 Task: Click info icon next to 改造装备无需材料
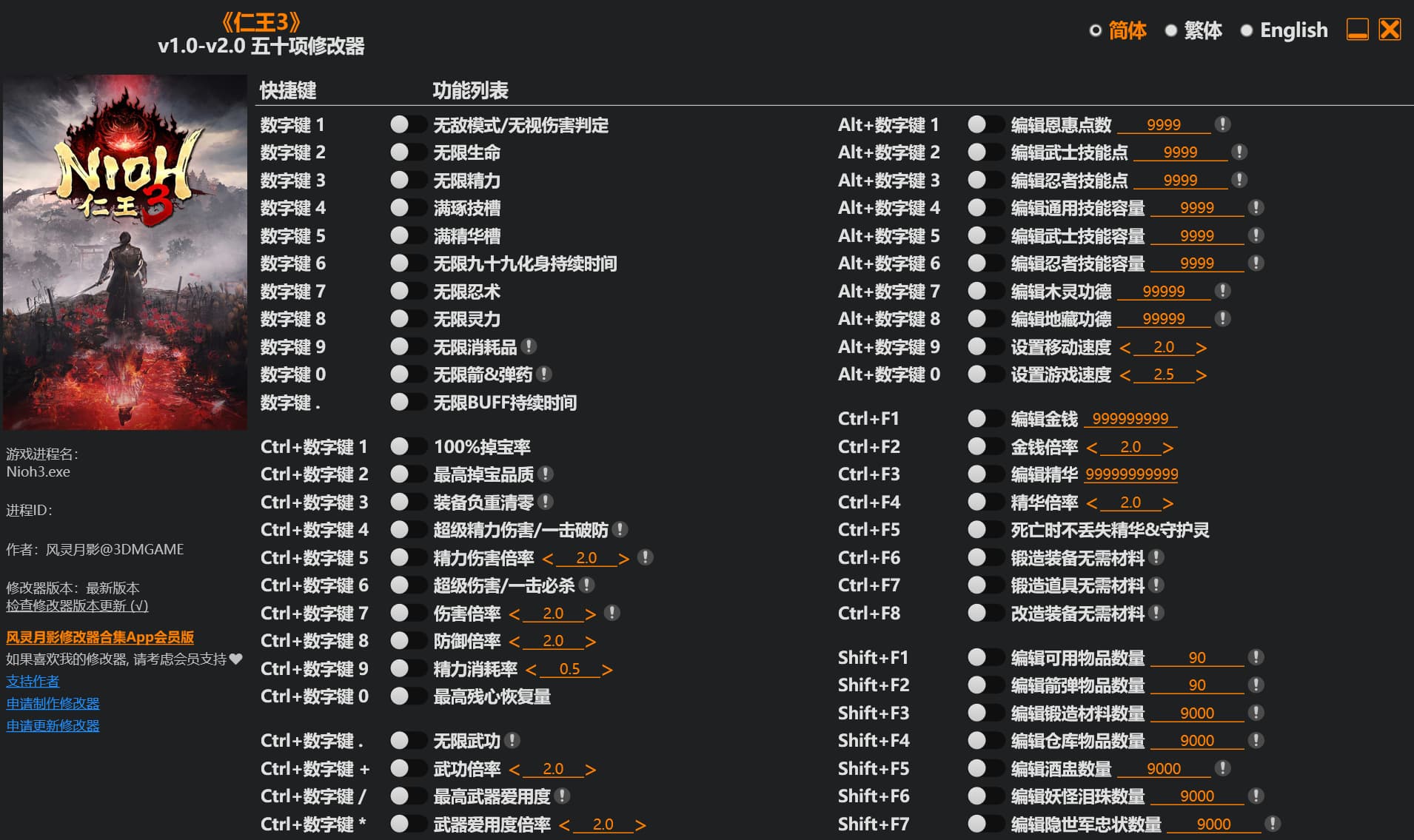coord(1156,613)
